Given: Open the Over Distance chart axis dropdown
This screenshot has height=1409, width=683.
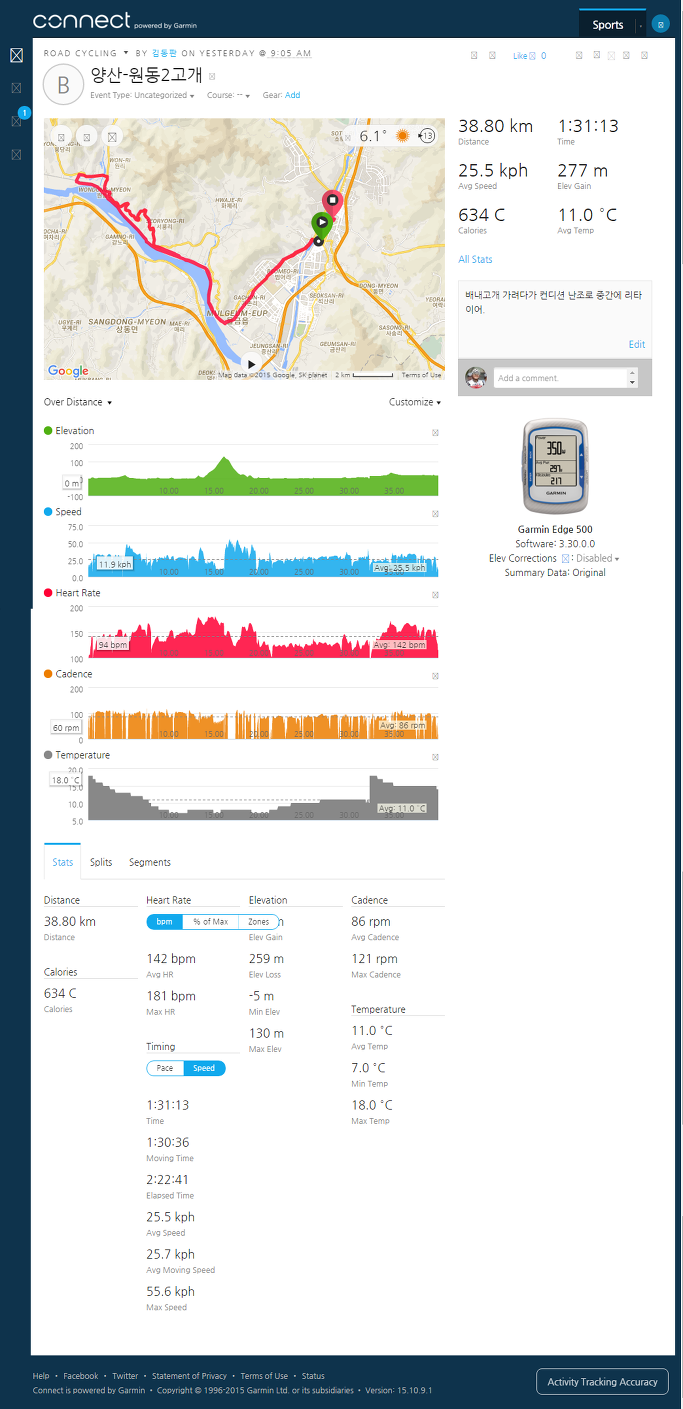Looking at the screenshot, I should coord(78,402).
